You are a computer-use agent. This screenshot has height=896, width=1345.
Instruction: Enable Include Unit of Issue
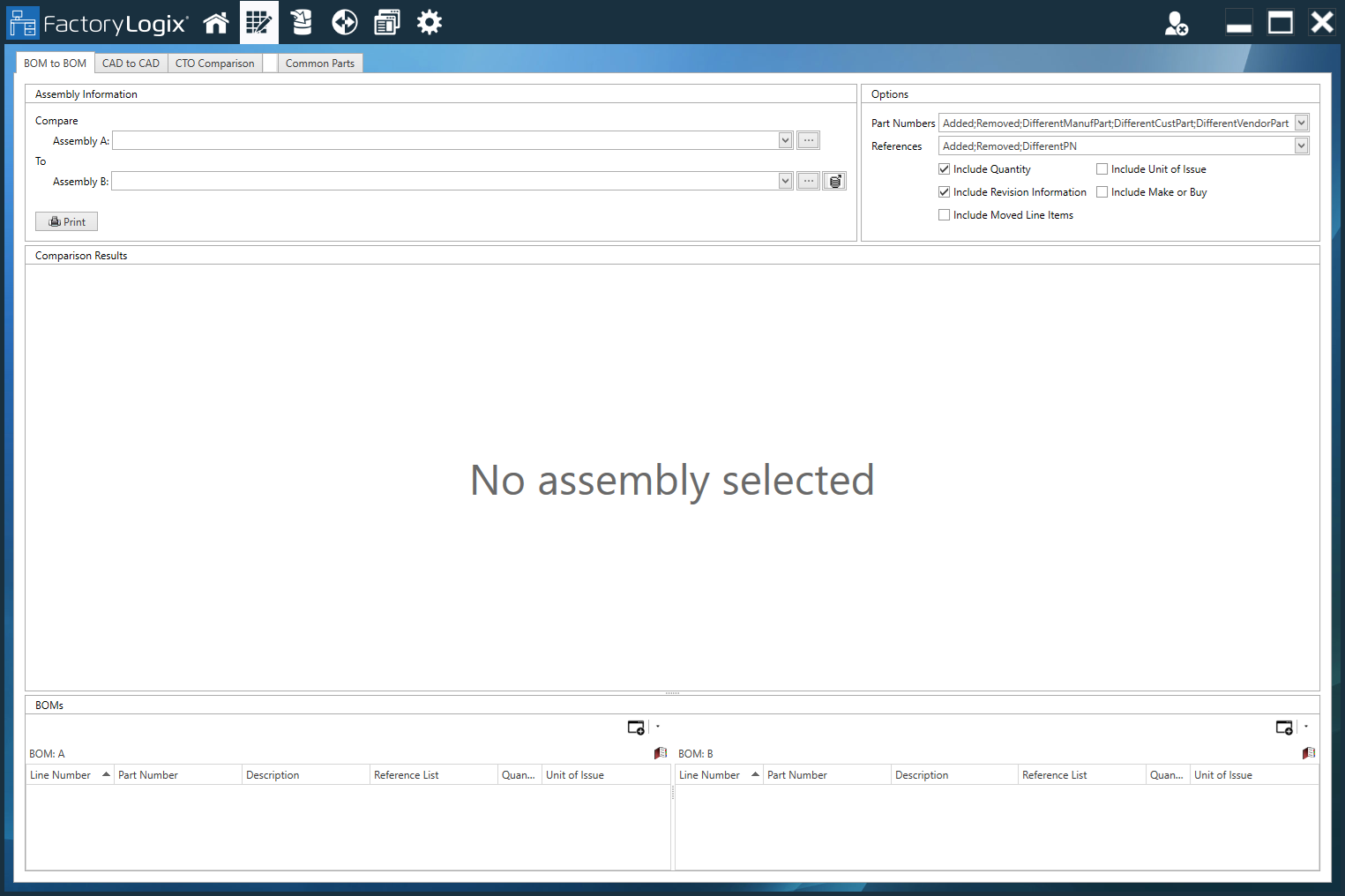tap(1102, 168)
